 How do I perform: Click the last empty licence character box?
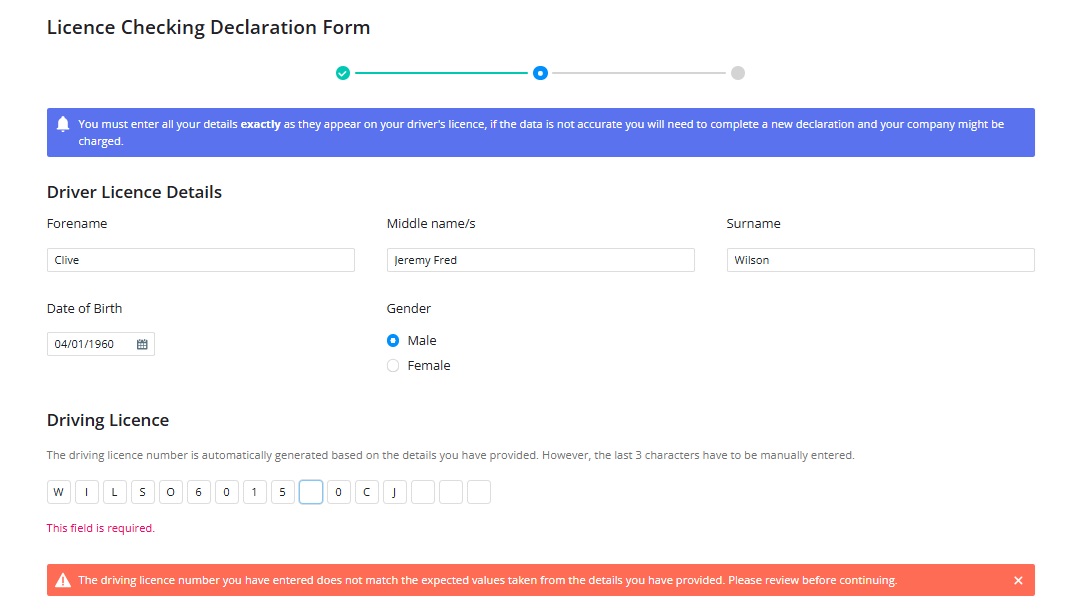pos(479,492)
